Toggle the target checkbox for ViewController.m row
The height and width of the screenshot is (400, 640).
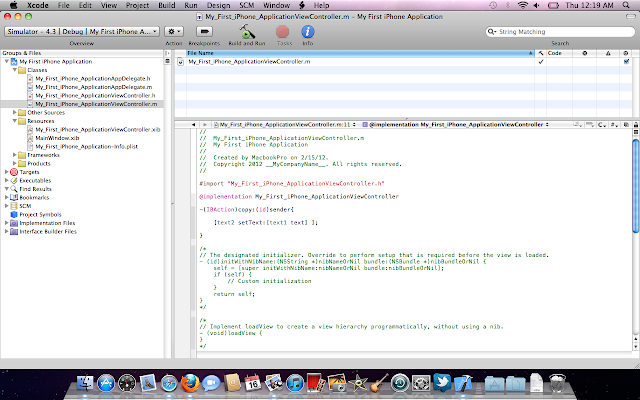click(x=626, y=62)
